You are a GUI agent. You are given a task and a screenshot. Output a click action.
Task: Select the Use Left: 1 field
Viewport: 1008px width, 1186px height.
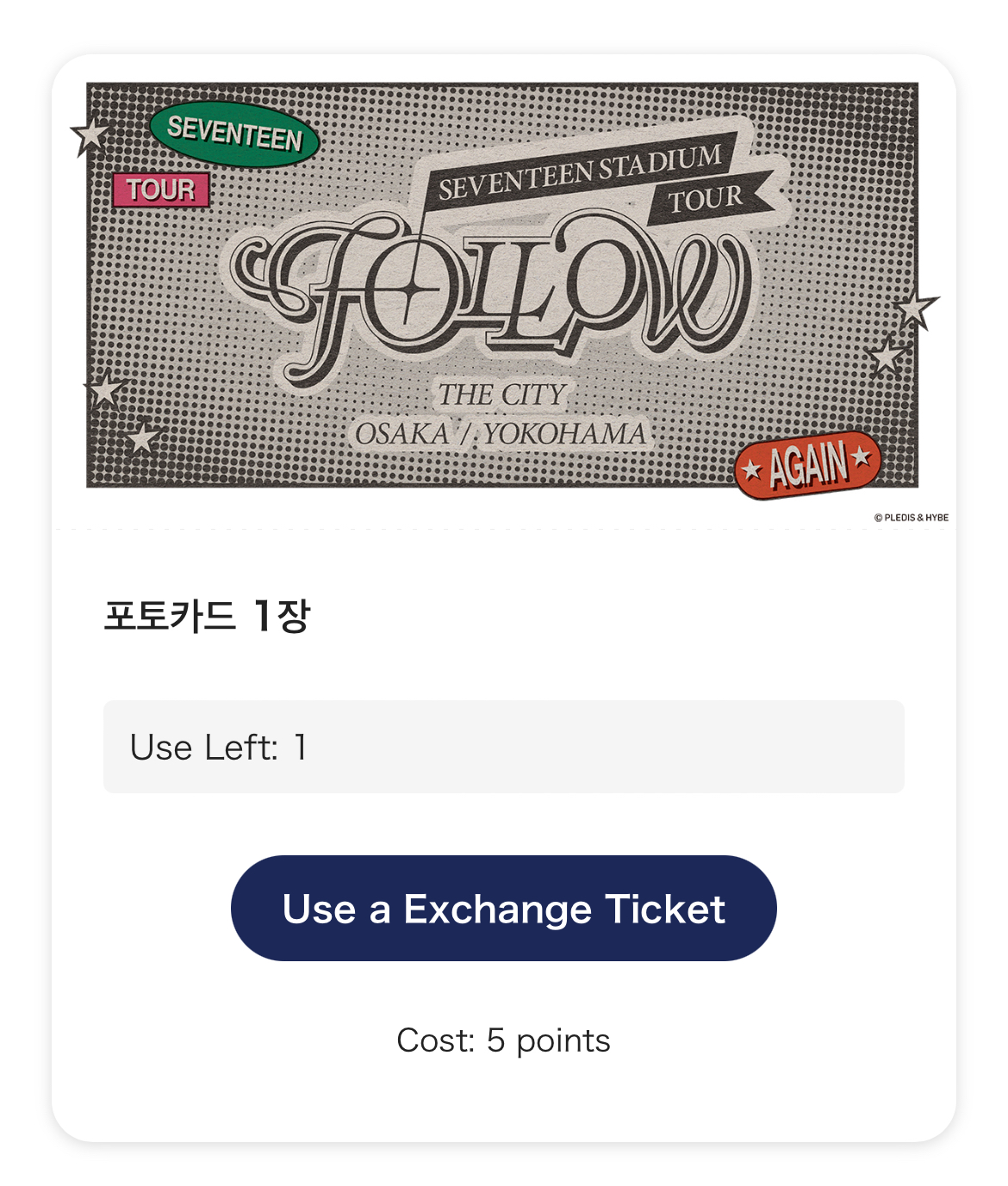(x=503, y=747)
